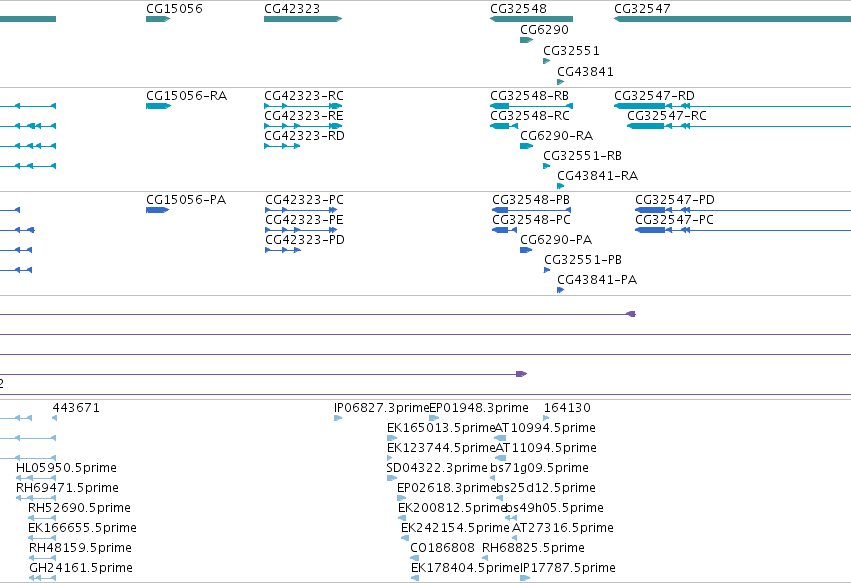The width and height of the screenshot is (851, 583).
Task: Select the IP06827.3prime EST label
Action: point(382,408)
